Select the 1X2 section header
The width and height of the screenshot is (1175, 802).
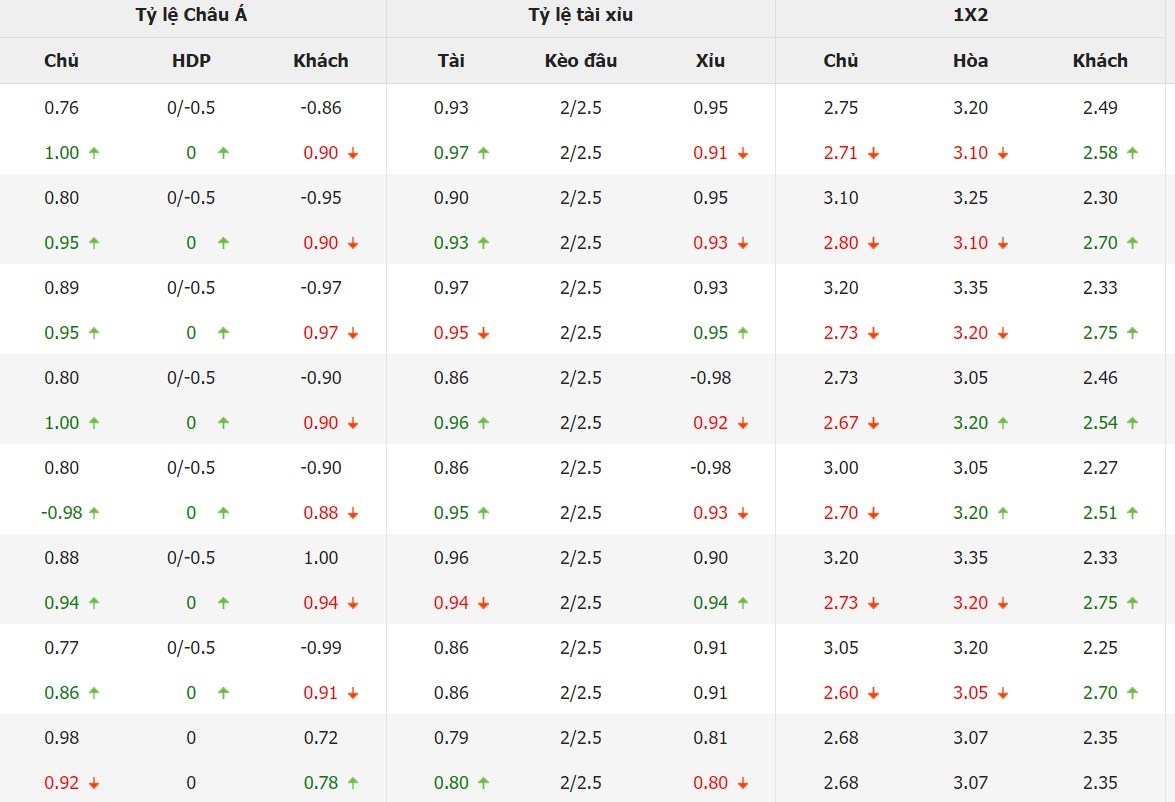[970, 15]
